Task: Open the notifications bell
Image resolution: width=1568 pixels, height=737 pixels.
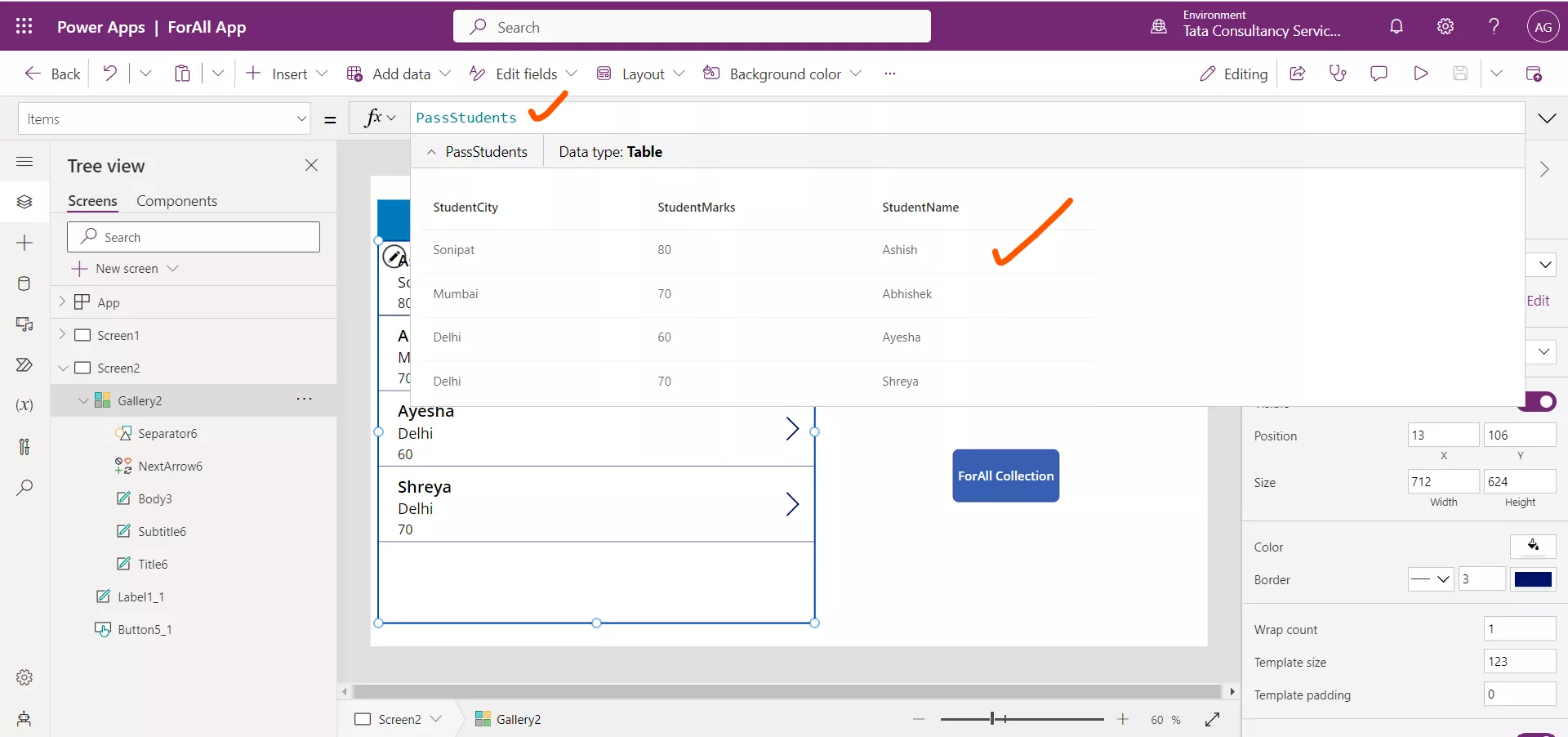Action: pos(1396,26)
